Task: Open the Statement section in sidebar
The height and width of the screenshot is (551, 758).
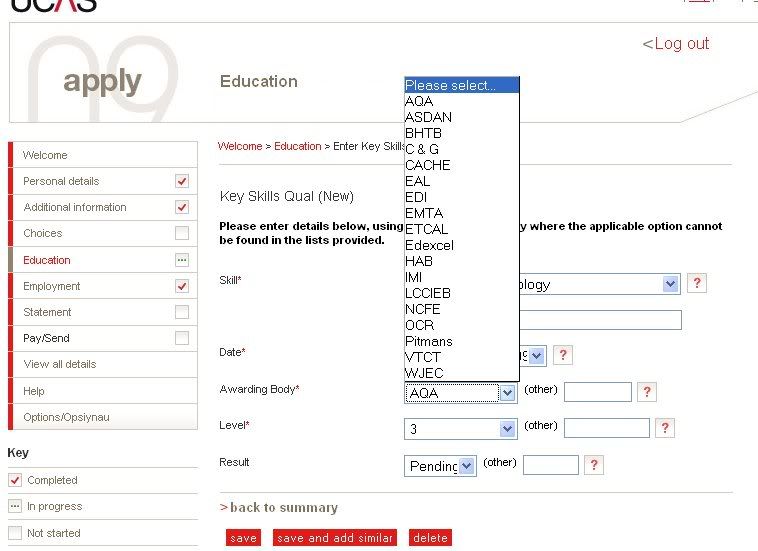Action: [50, 312]
